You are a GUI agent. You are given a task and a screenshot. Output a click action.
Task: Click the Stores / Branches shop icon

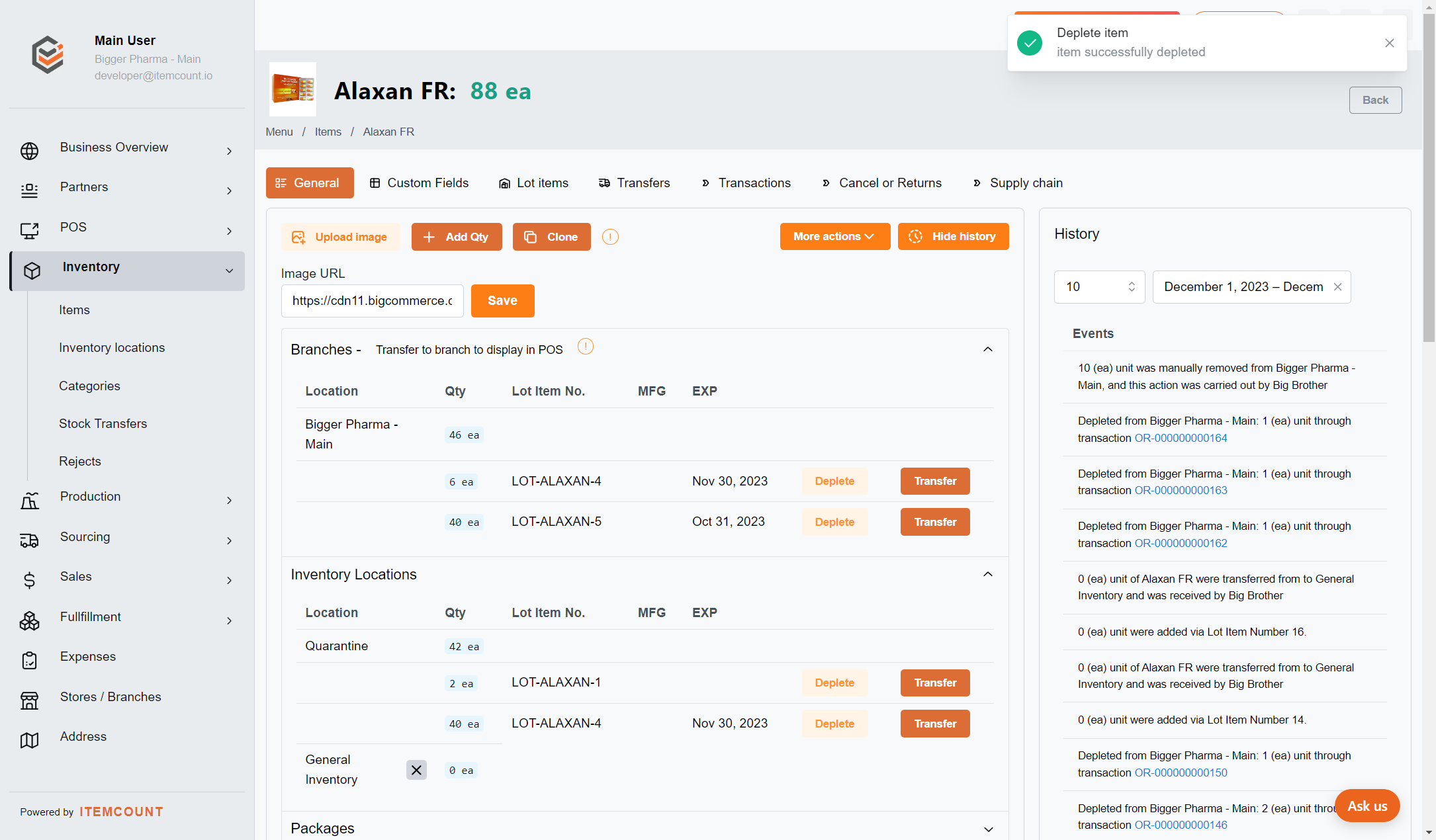coord(29,700)
